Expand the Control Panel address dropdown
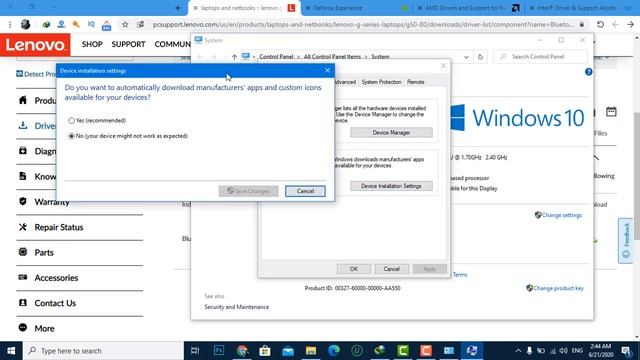Screen dimensions: 640x360 click(x=466, y=57)
